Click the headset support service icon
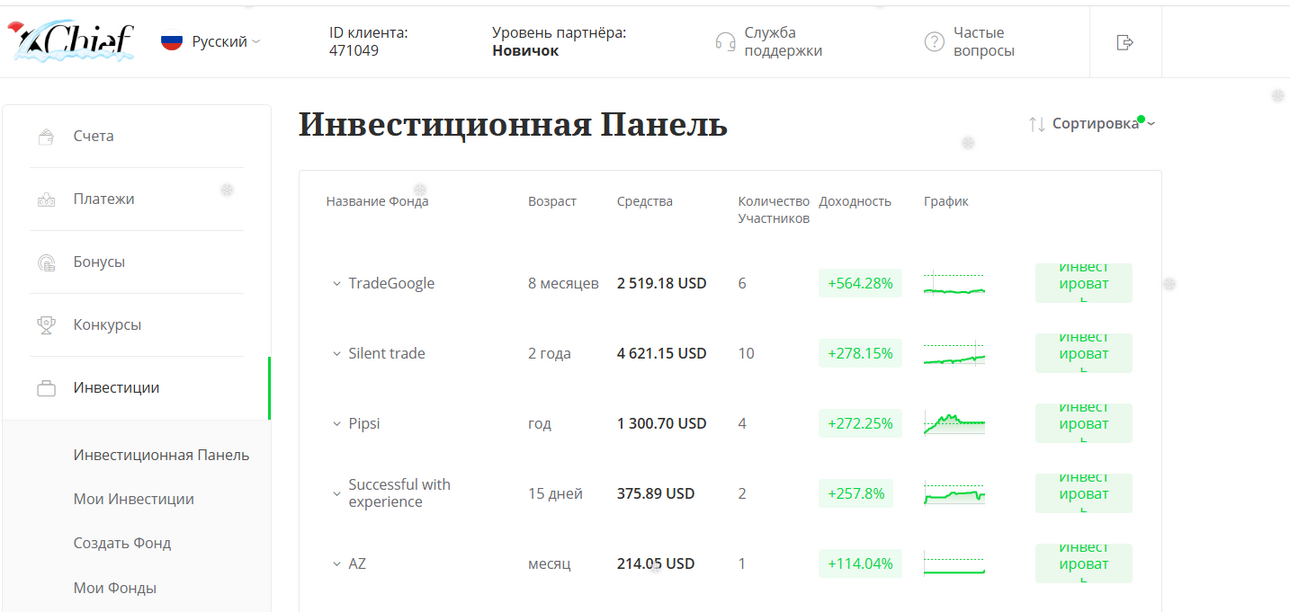This screenshot has height=612, width=1290. tap(726, 42)
